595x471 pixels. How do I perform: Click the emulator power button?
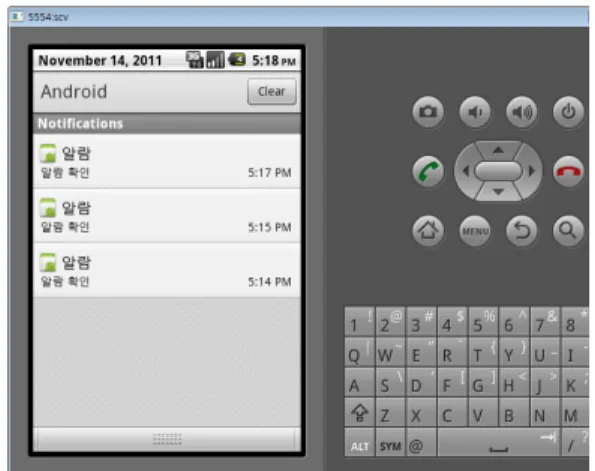[568, 112]
